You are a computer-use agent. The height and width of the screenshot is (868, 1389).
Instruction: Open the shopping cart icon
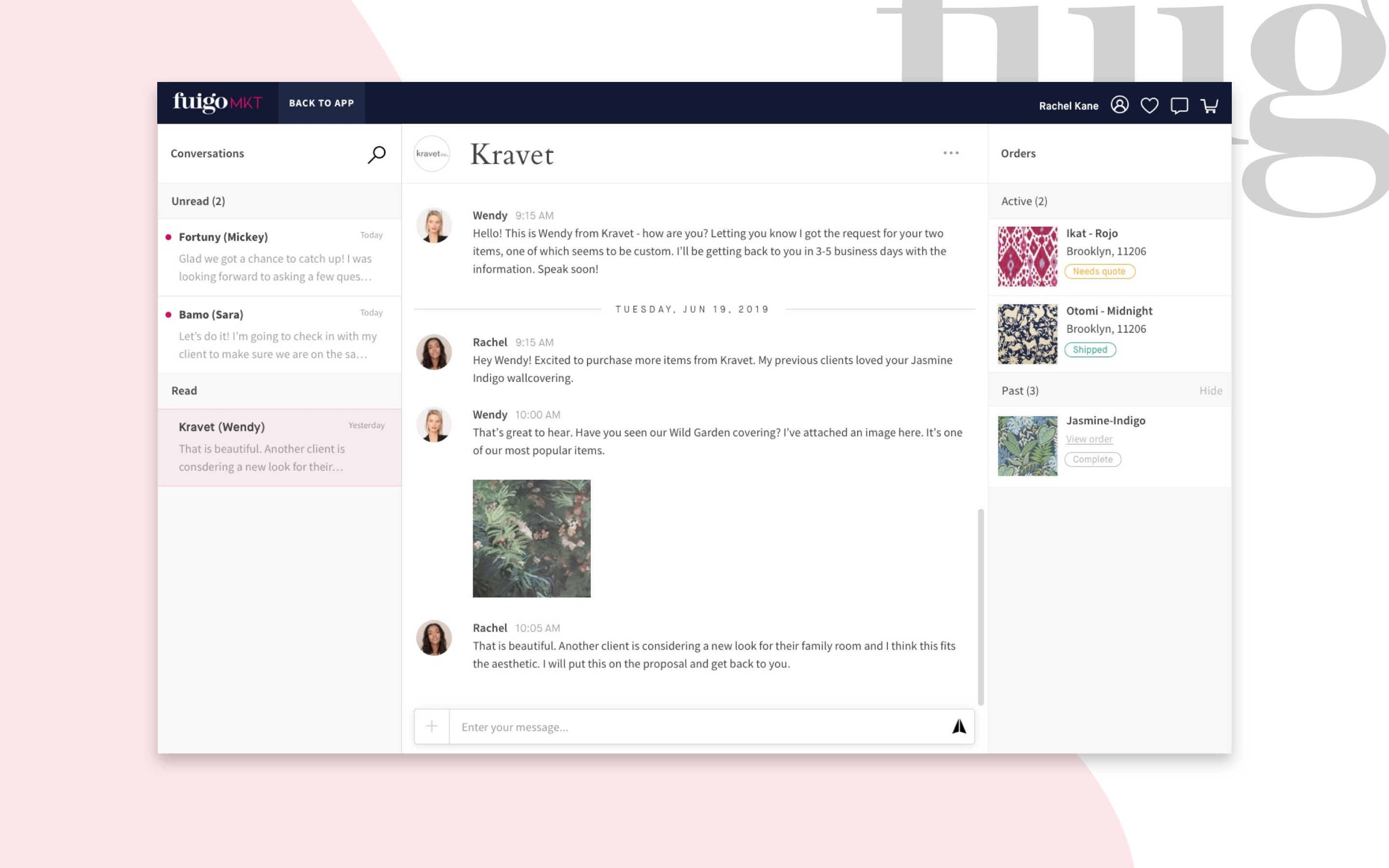coord(1210,106)
